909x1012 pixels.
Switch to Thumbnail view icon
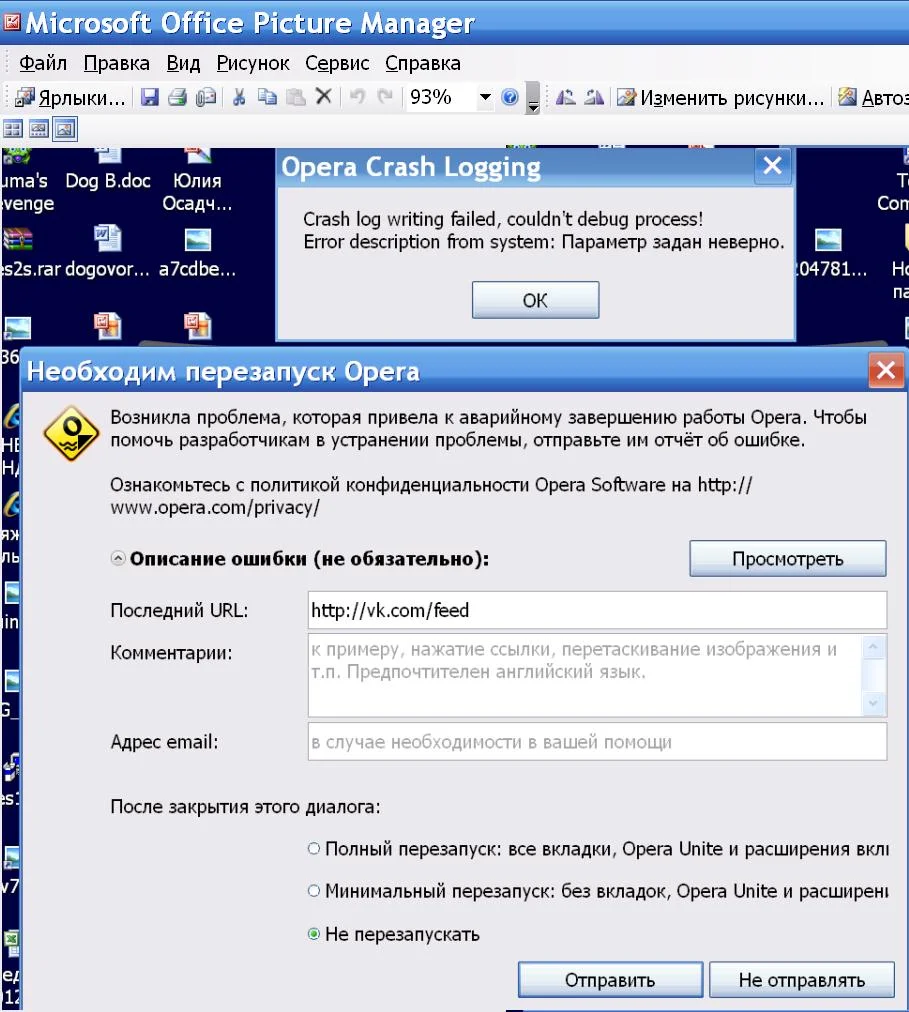(12, 130)
